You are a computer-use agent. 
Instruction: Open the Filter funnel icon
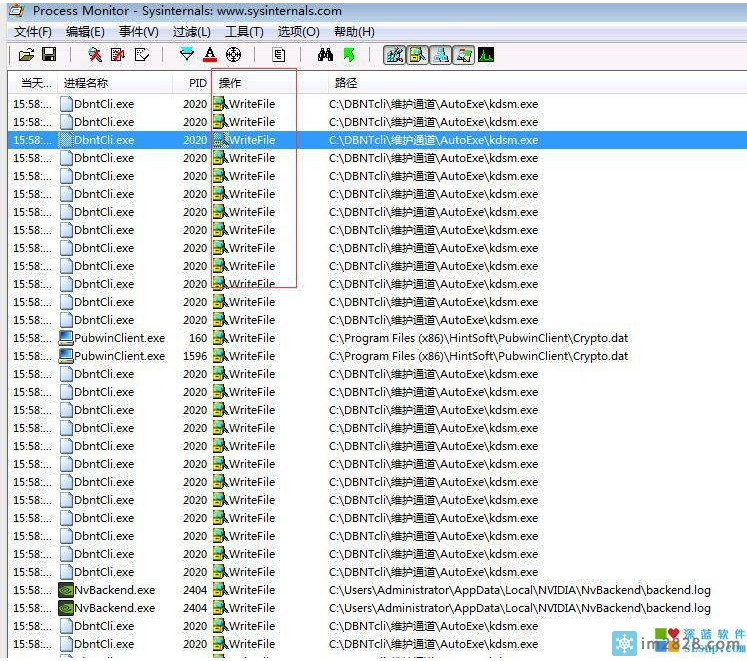point(187,55)
